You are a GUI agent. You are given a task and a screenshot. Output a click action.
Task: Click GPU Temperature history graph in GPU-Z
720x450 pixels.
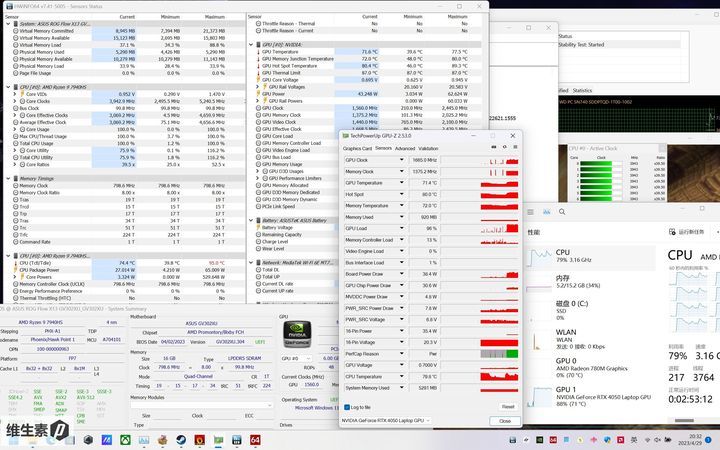[480, 183]
